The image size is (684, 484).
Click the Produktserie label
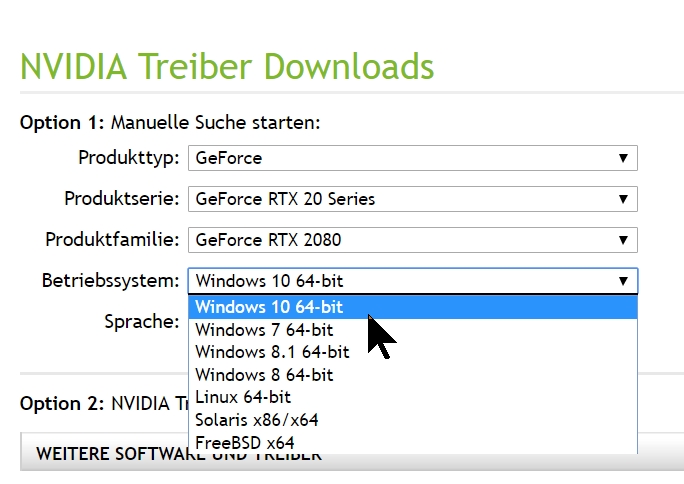click(x=122, y=198)
